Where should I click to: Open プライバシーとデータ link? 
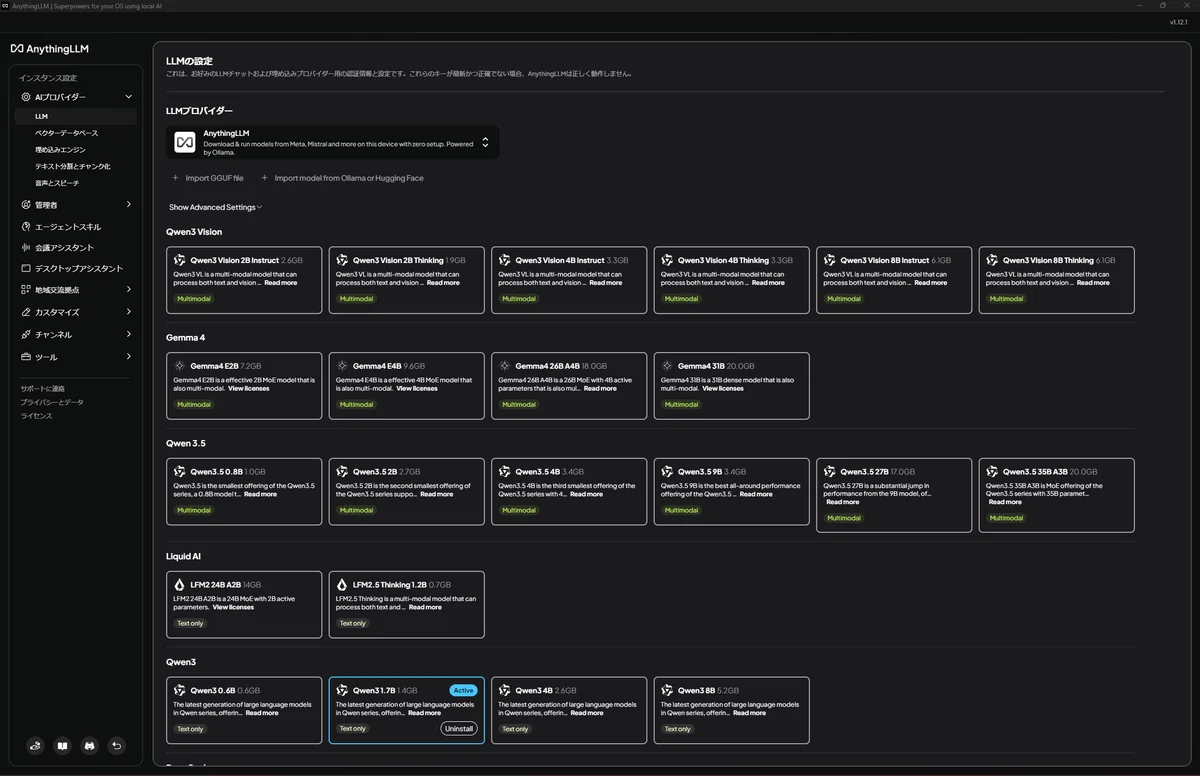[x=52, y=402]
